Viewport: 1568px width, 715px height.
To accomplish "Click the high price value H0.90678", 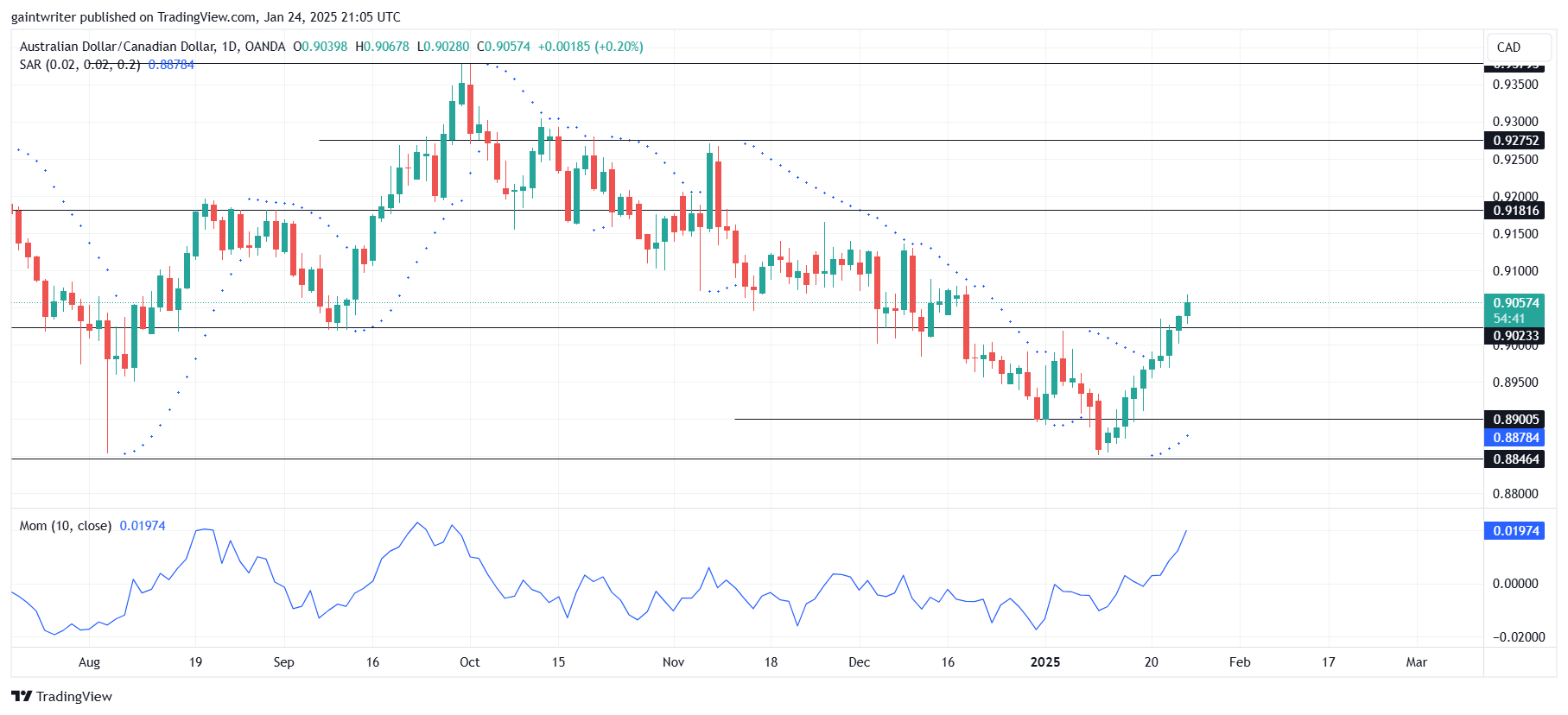I will [x=382, y=47].
